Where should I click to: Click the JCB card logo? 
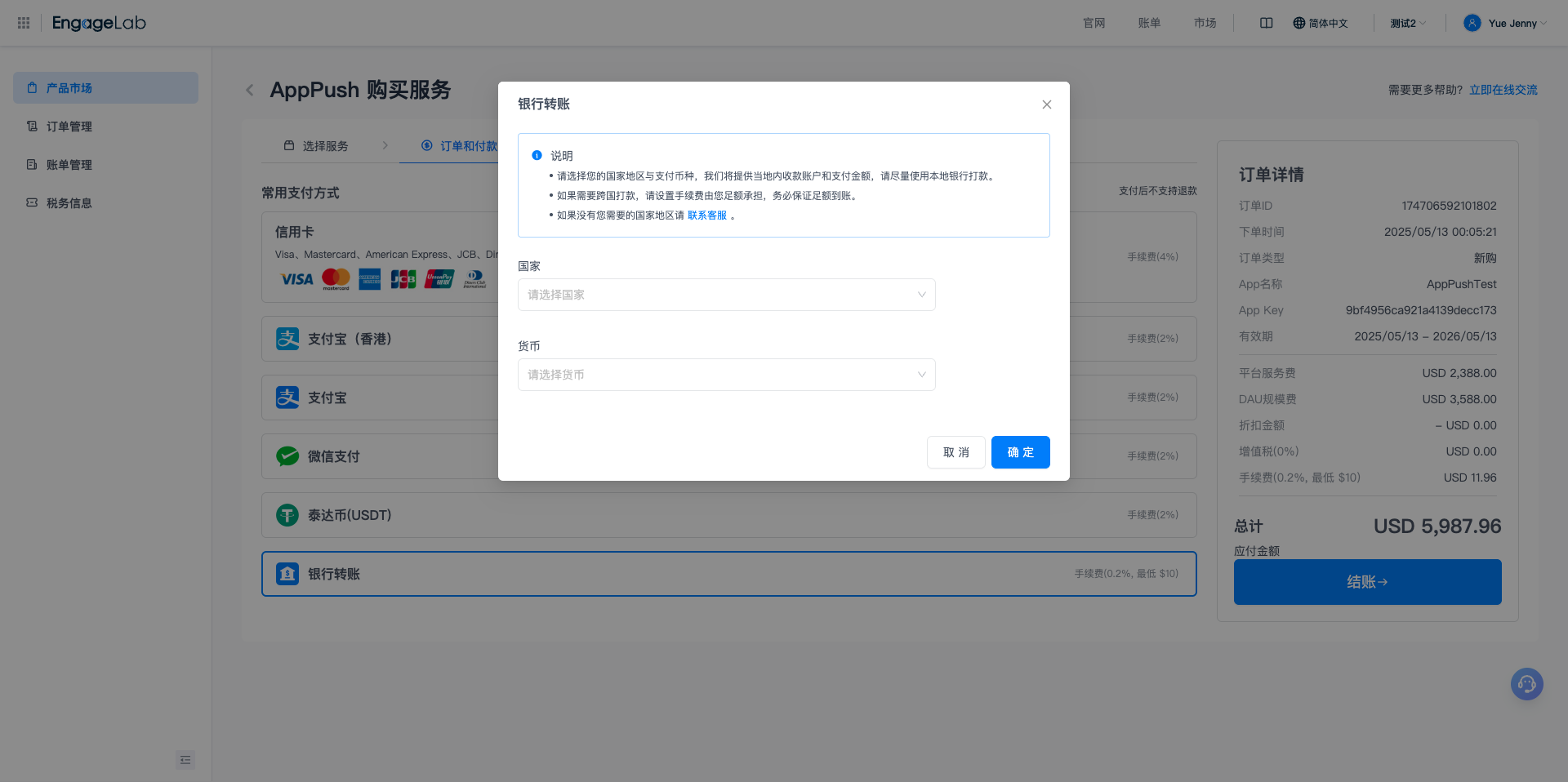[x=403, y=279]
